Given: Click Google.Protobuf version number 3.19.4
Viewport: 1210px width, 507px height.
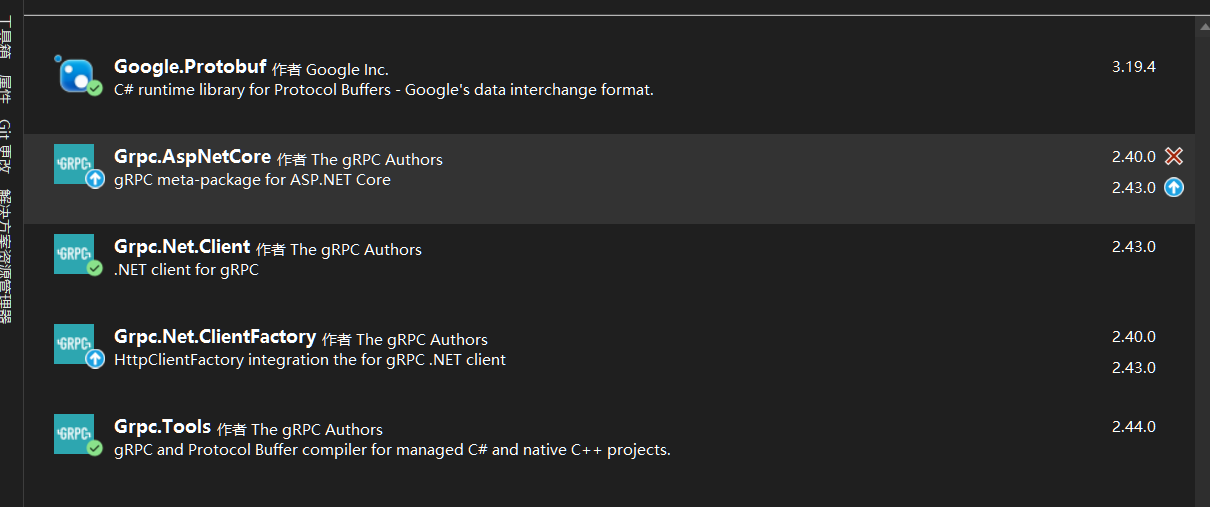Looking at the screenshot, I should pos(1133,67).
